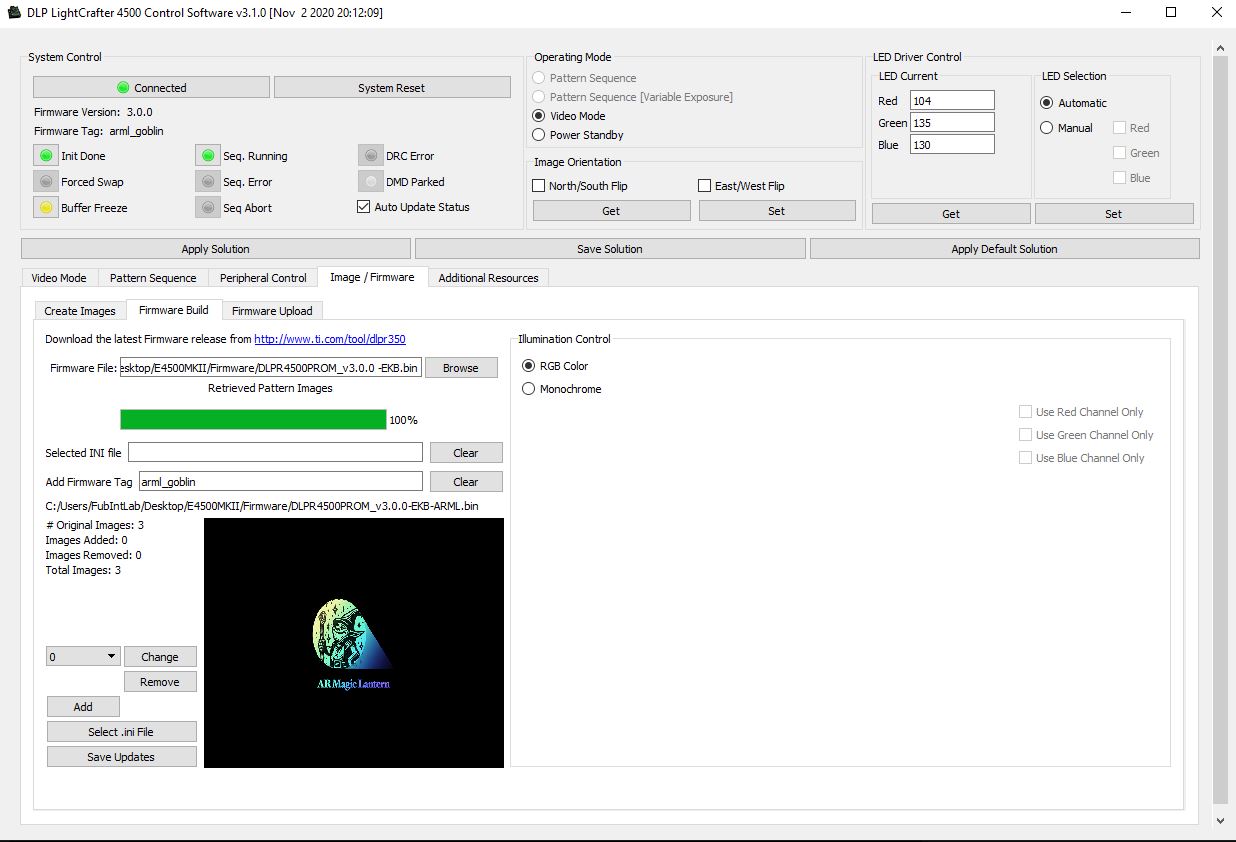Click Select .ini File button
This screenshot has width=1236, height=842.
tap(121, 732)
